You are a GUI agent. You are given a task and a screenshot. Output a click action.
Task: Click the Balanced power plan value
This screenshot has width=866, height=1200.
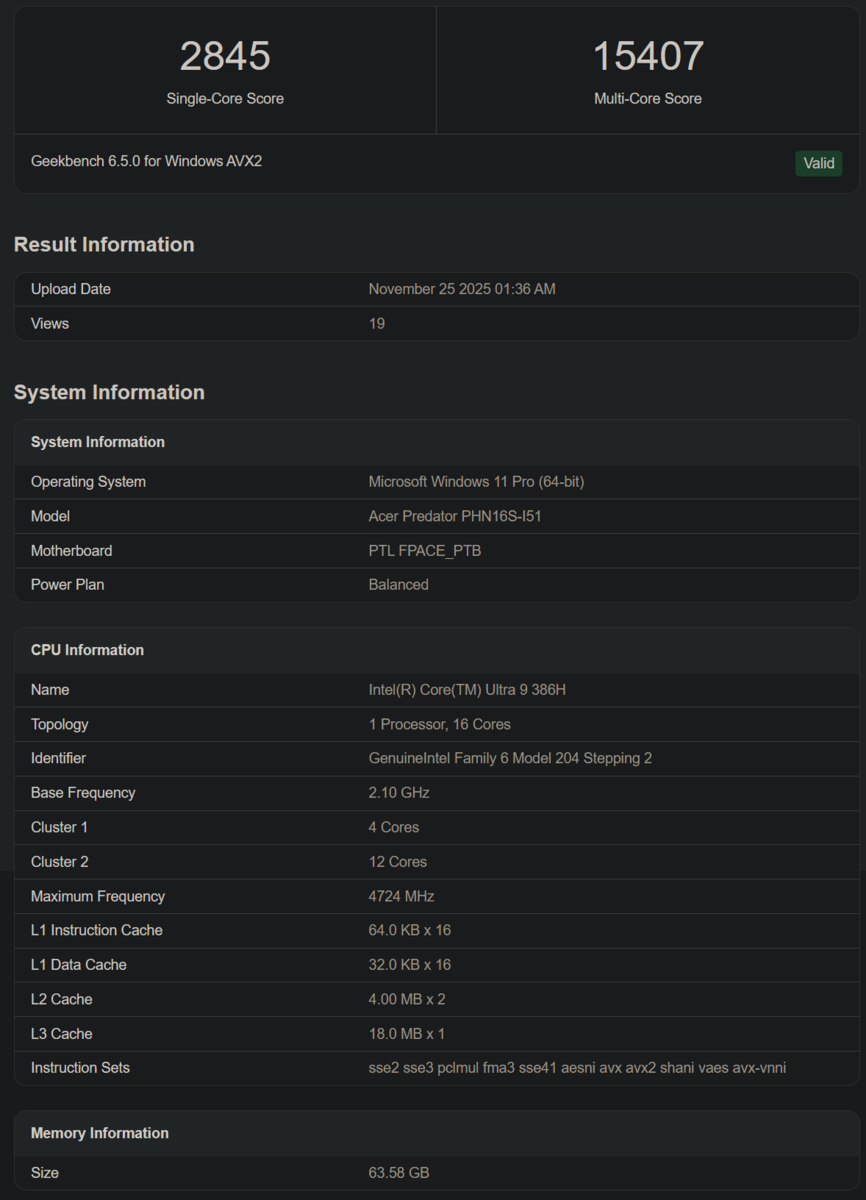click(398, 585)
